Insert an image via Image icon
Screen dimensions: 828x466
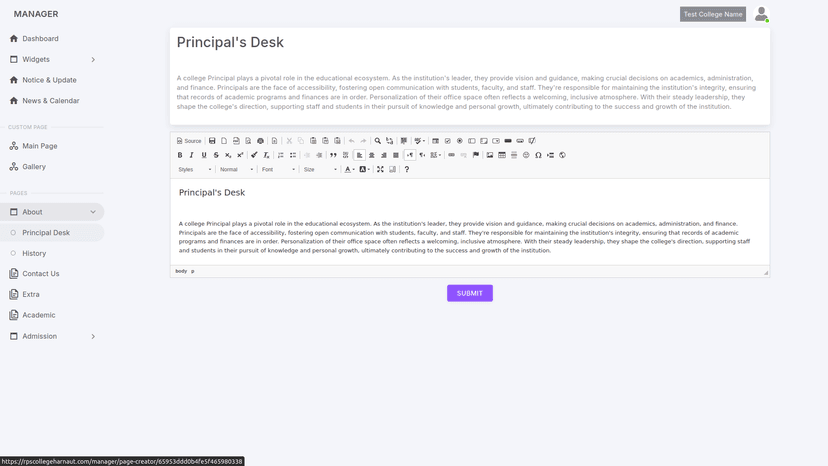coord(490,155)
